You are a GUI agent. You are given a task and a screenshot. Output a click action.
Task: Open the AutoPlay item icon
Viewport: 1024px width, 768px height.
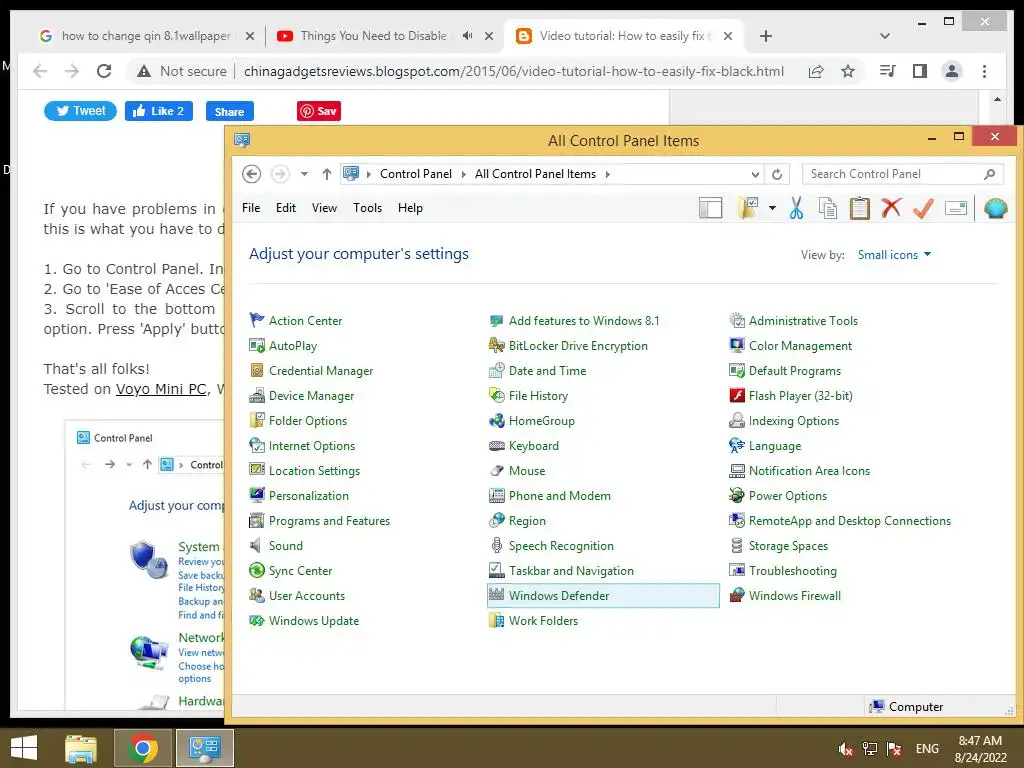[x=257, y=345]
